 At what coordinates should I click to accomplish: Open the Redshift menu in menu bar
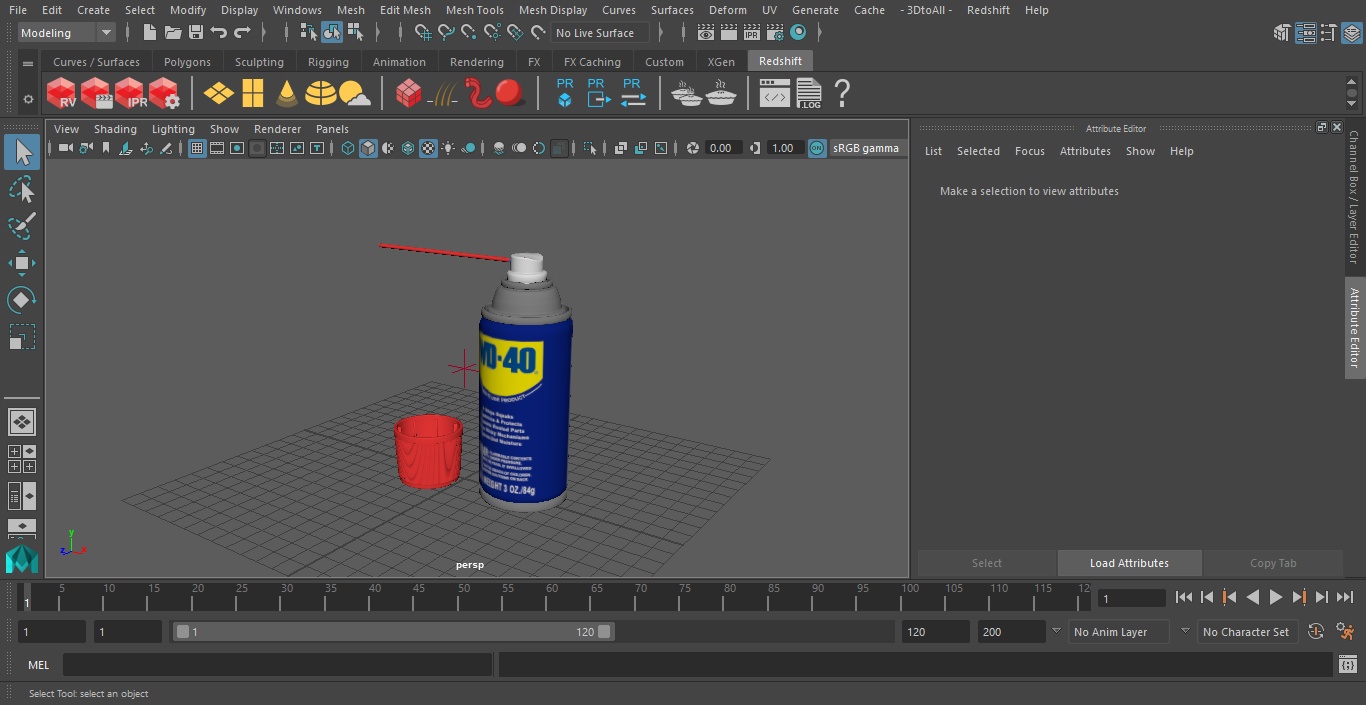988,10
